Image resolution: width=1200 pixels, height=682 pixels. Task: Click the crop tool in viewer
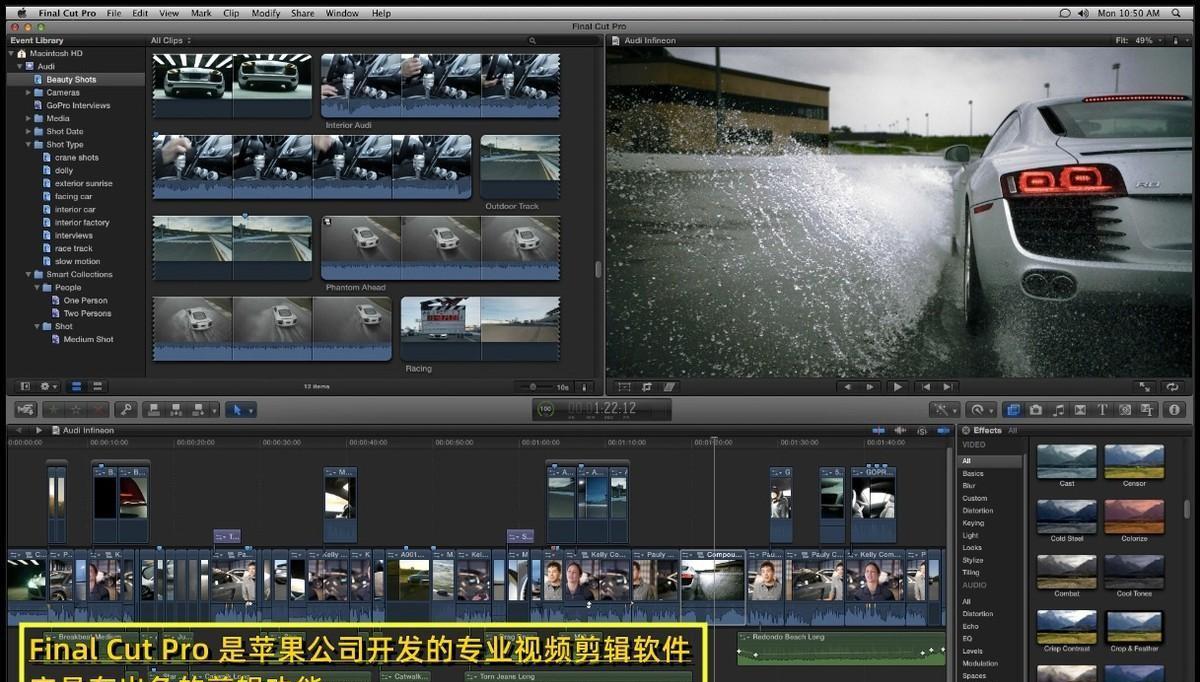pos(647,387)
